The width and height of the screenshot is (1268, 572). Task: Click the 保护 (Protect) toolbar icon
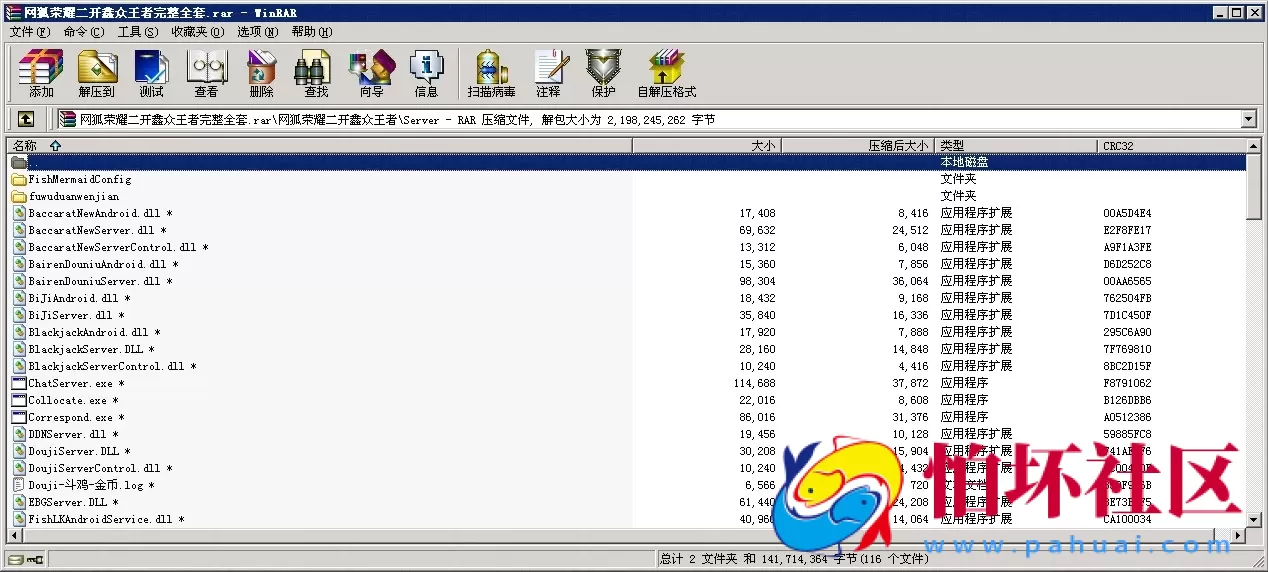603,74
